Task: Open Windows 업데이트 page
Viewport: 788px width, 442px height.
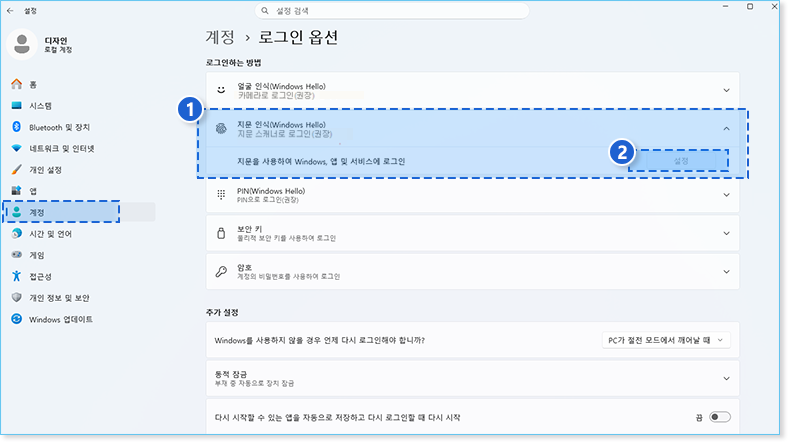Action: point(61,319)
